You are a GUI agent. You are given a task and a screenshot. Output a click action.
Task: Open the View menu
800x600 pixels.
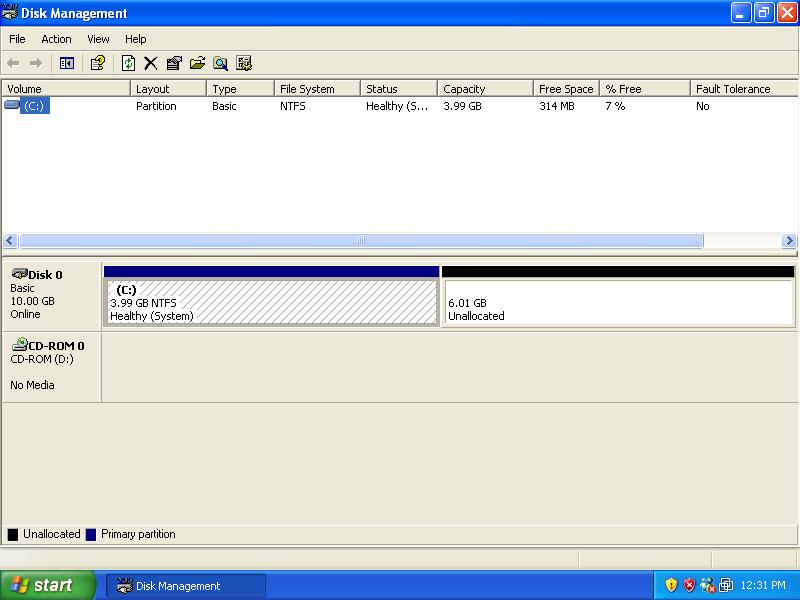click(98, 39)
